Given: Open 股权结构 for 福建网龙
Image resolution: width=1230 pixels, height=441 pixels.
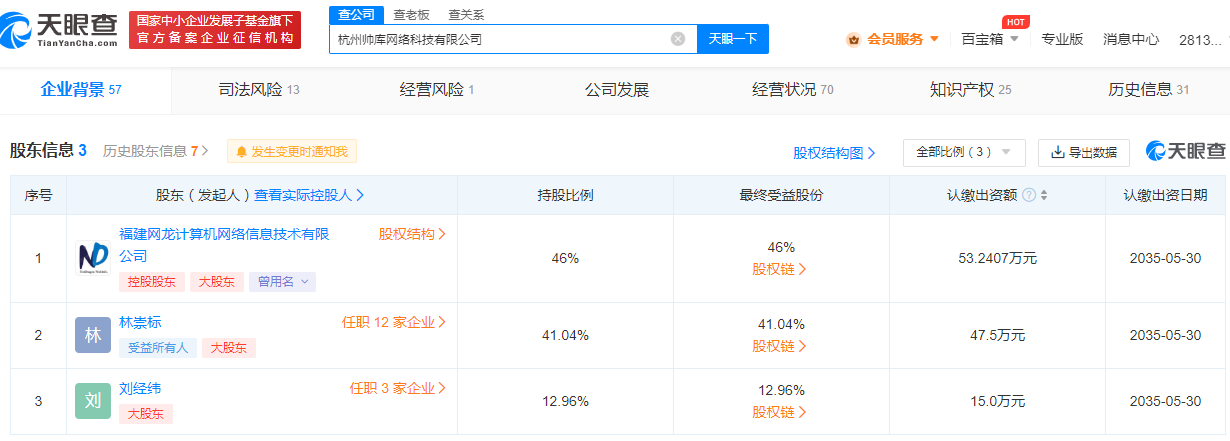Looking at the screenshot, I should click(412, 234).
